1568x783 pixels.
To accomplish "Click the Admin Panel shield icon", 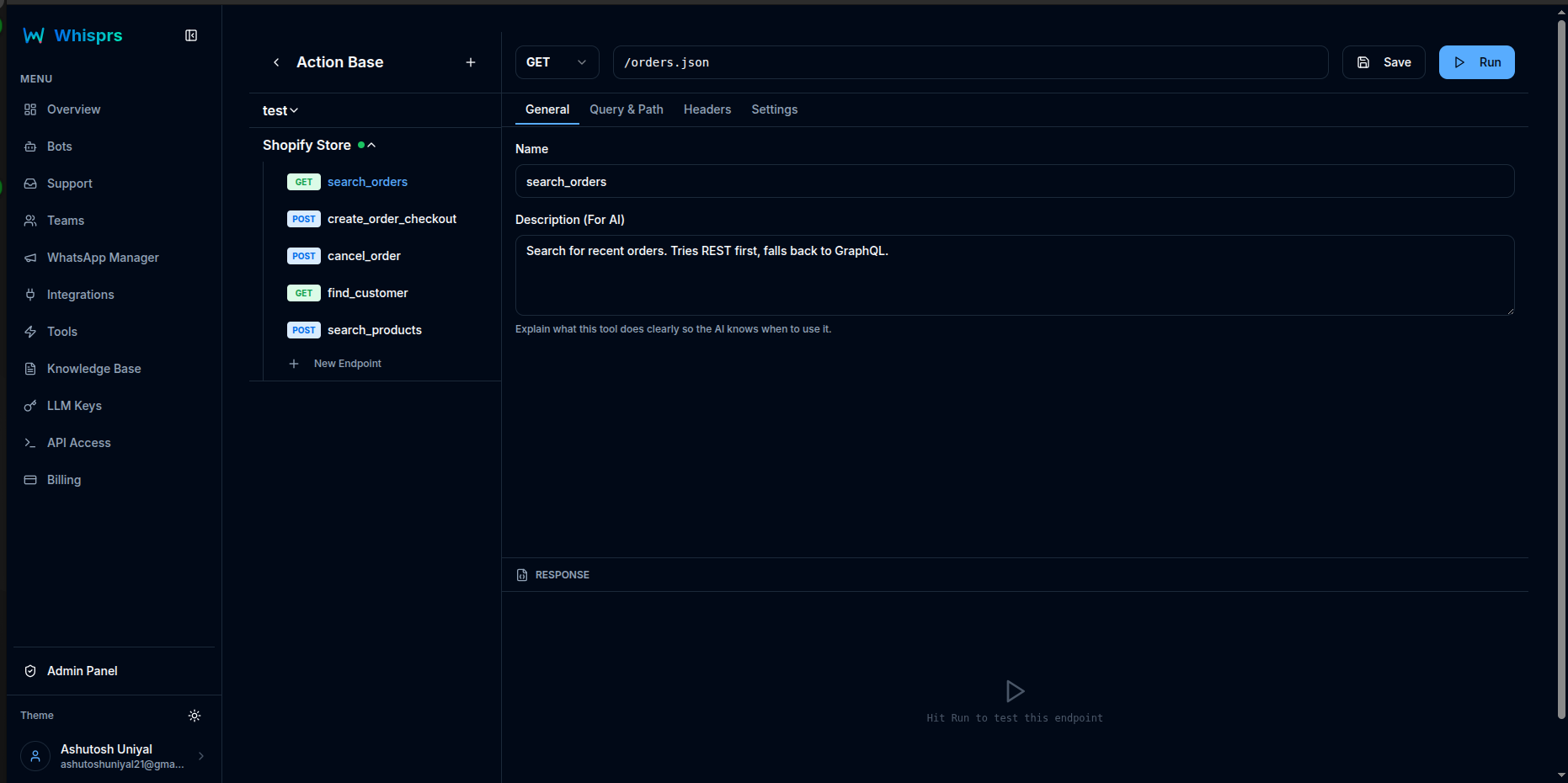I will point(30,671).
